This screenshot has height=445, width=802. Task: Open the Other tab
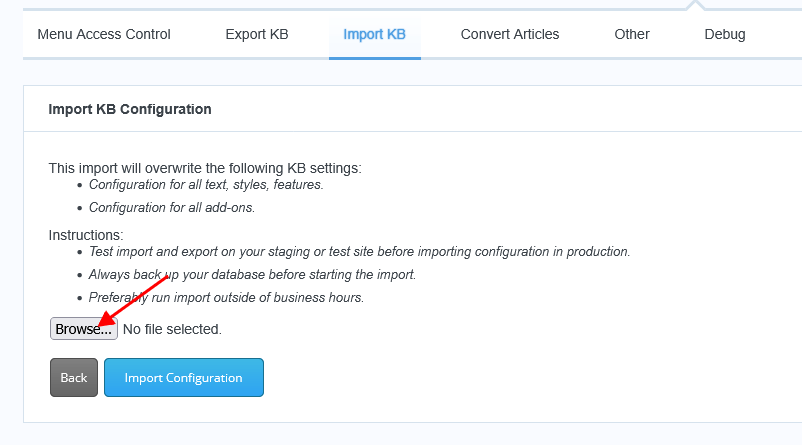tap(632, 34)
